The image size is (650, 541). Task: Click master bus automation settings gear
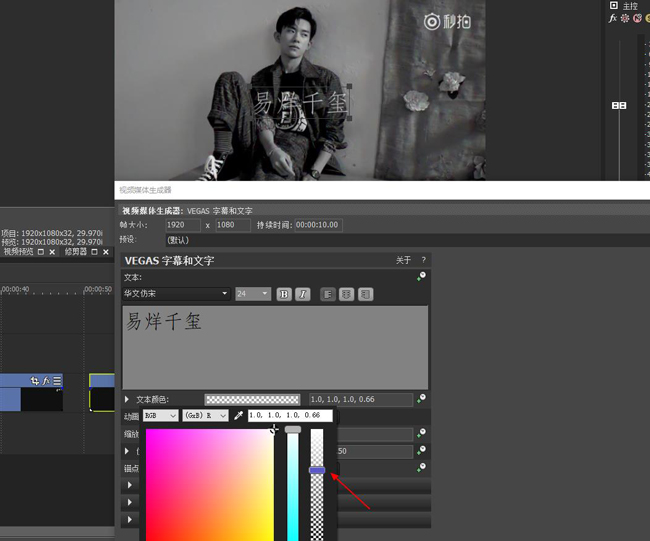(625, 18)
